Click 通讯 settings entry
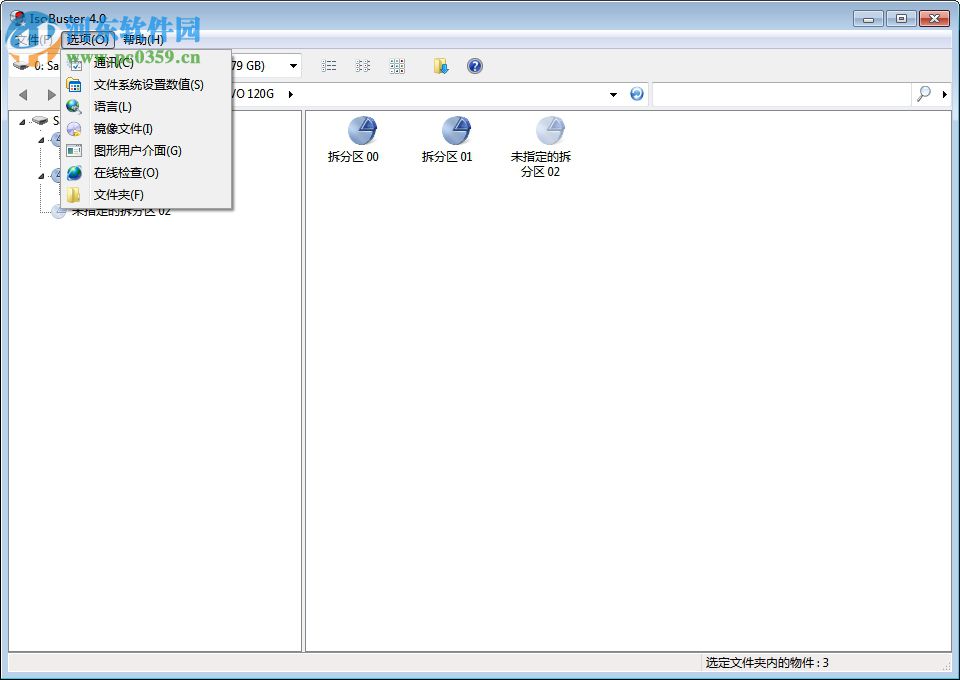Image resolution: width=960 pixels, height=680 pixels. coord(113,61)
